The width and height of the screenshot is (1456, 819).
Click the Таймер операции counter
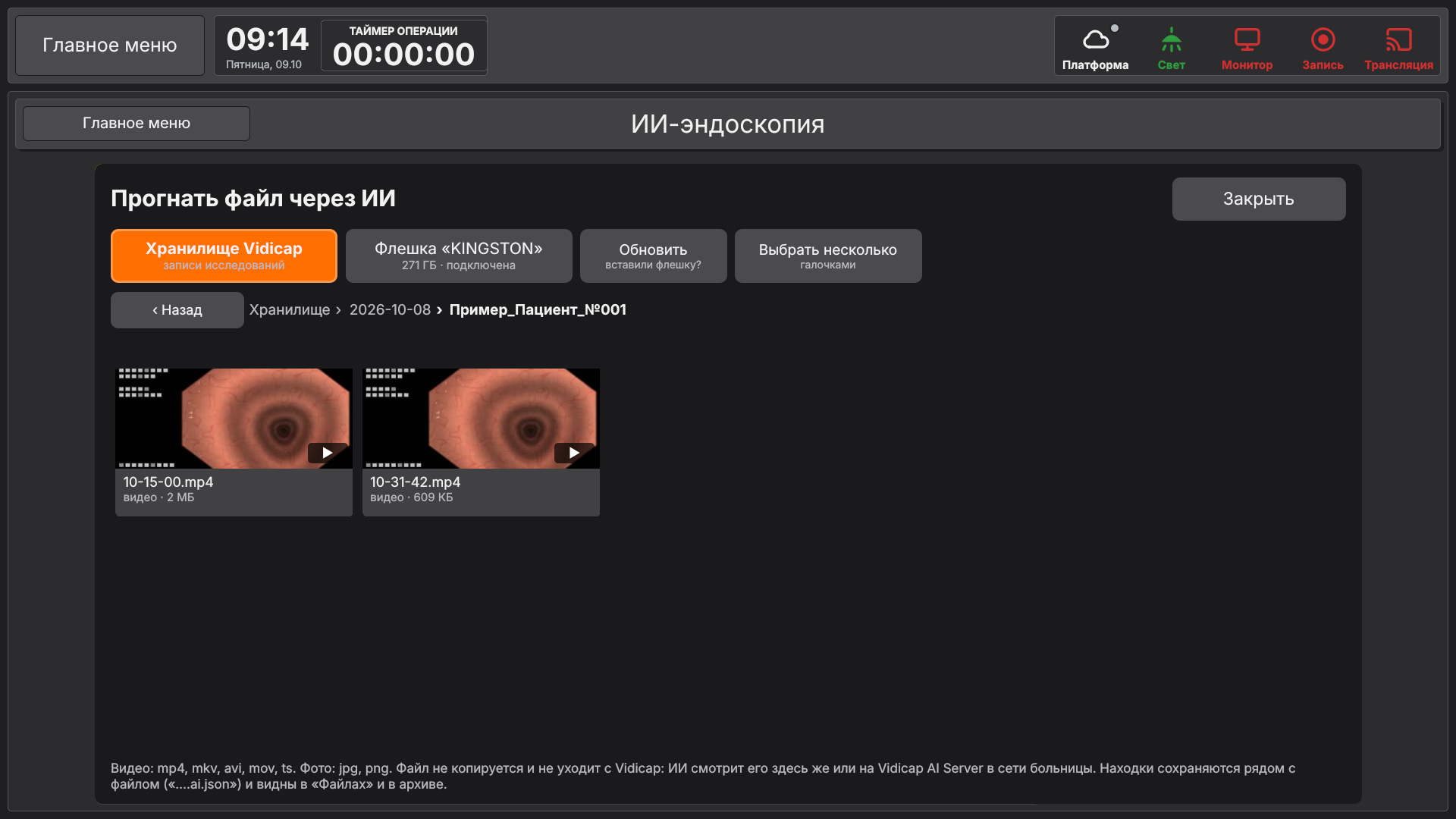pos(403,45)
